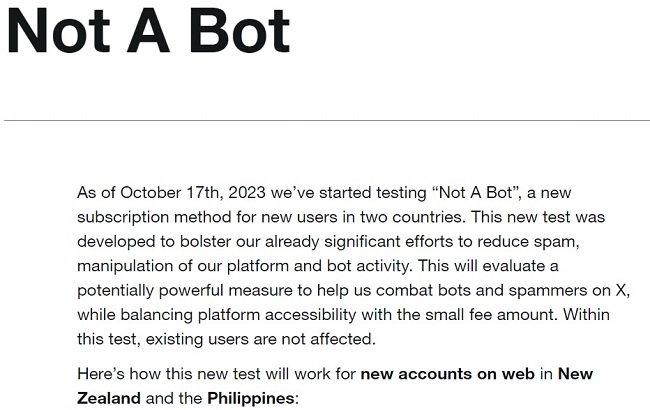Click the "Not A Bot" page heading
Viewport: 650px width, 410px height.
148,32
